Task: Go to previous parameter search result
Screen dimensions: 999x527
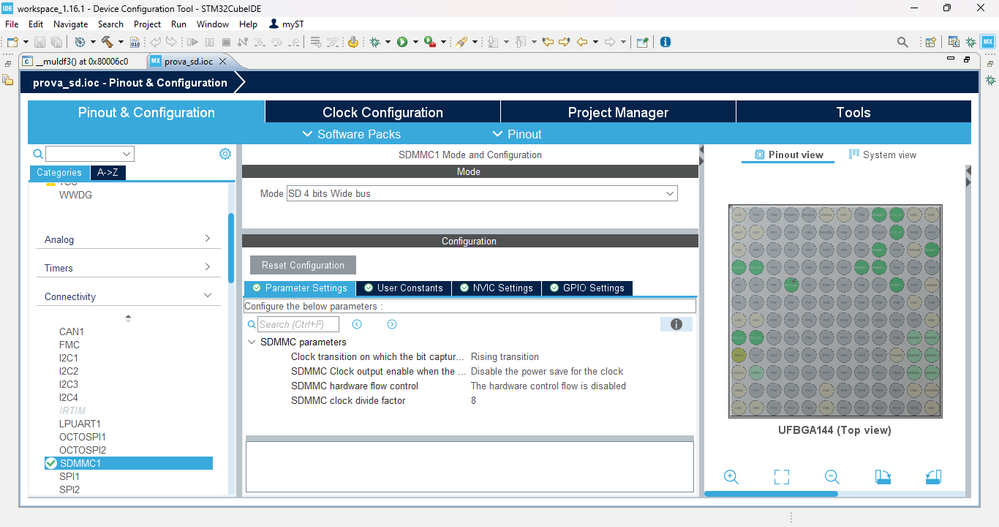Action: [357, 324]
